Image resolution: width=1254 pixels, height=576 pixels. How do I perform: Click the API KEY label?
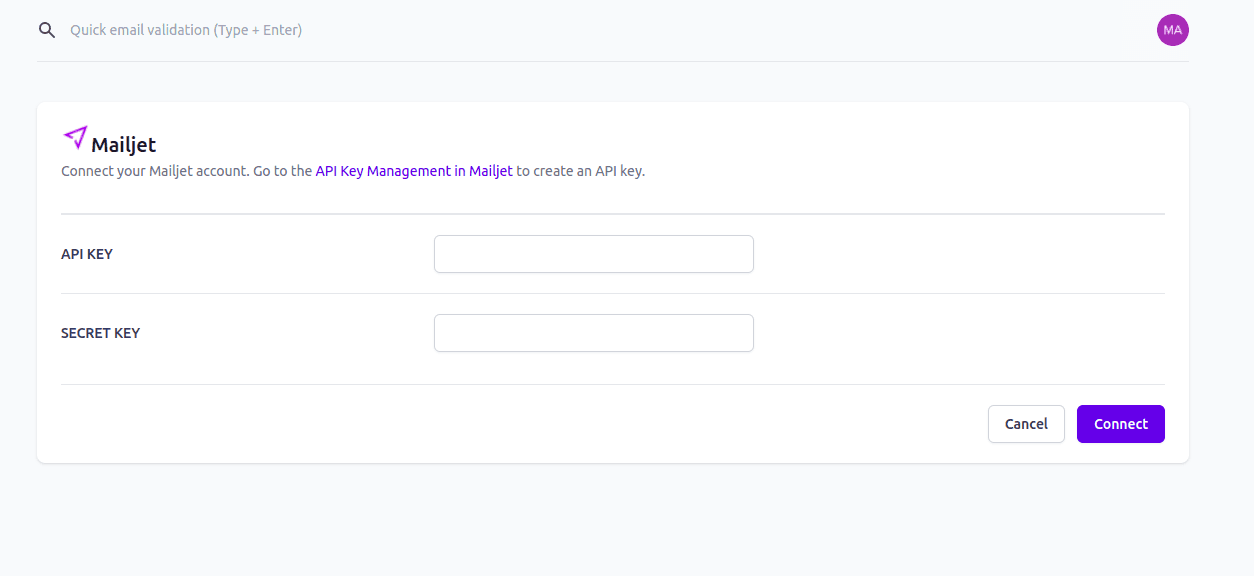pyautogui.click(x=87, y=253)
